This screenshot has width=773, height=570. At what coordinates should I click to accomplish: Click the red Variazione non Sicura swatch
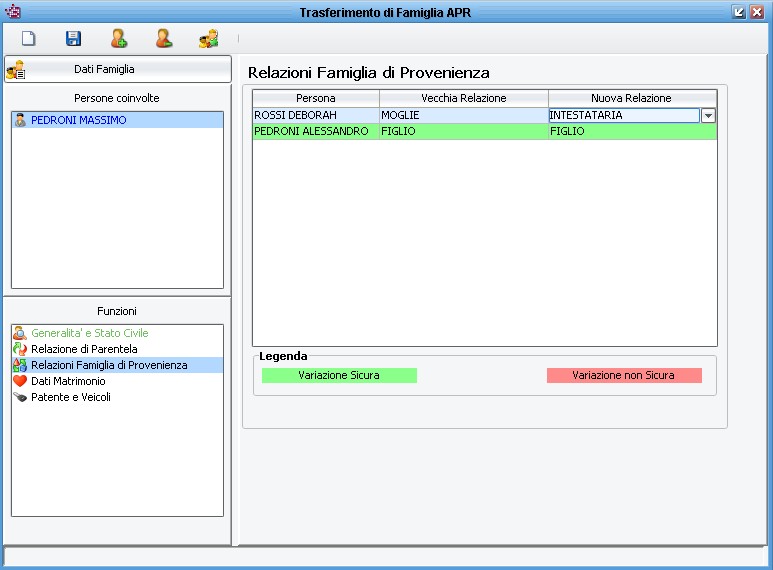pos(624,375)
